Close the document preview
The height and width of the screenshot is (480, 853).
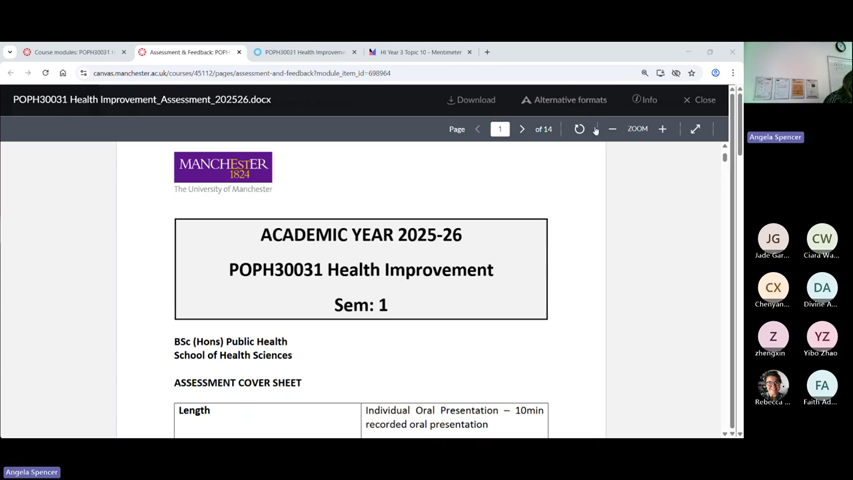(x=700, y=100)
